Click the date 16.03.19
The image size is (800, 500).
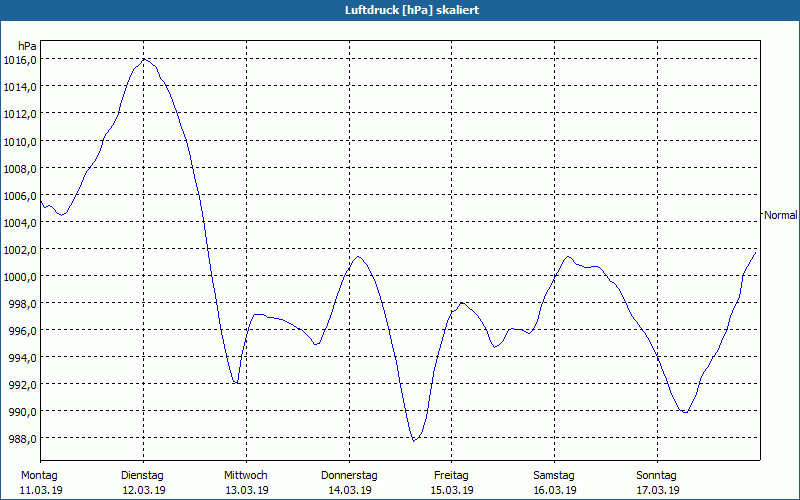pyautogui.click(x=555, y=490)
